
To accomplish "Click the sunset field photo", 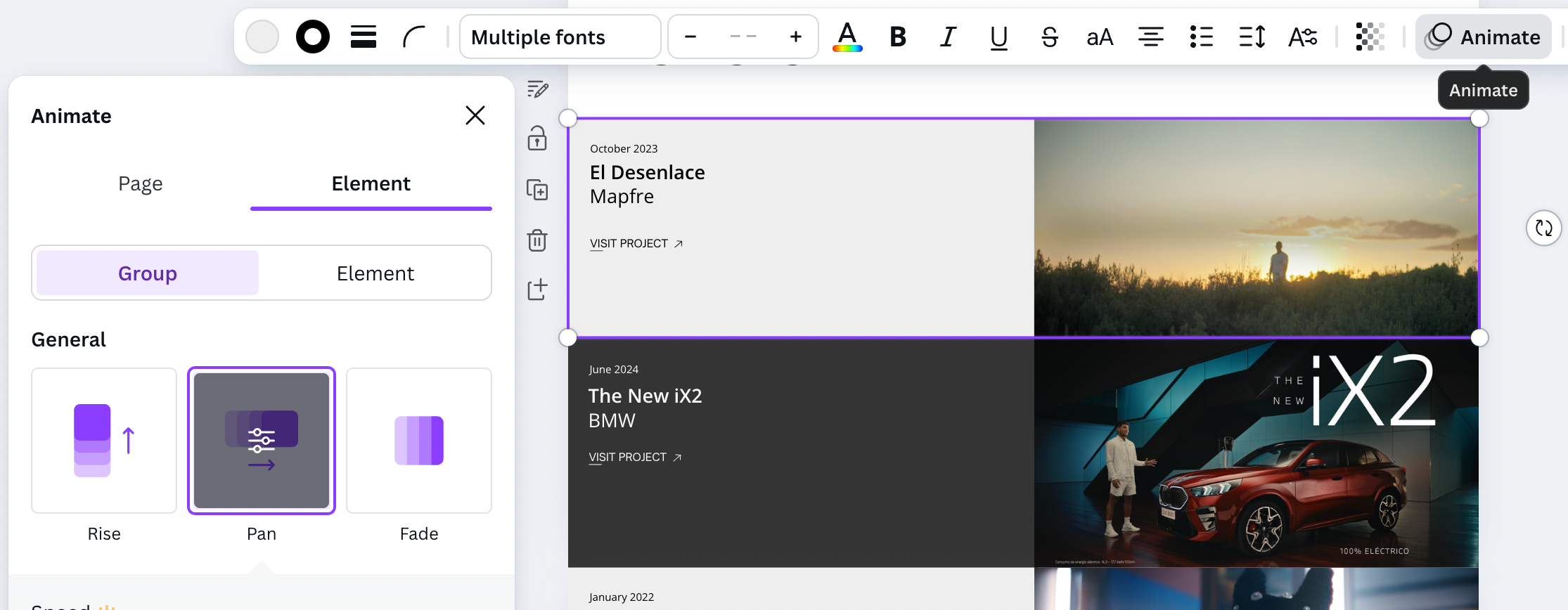I will 1257,228.
